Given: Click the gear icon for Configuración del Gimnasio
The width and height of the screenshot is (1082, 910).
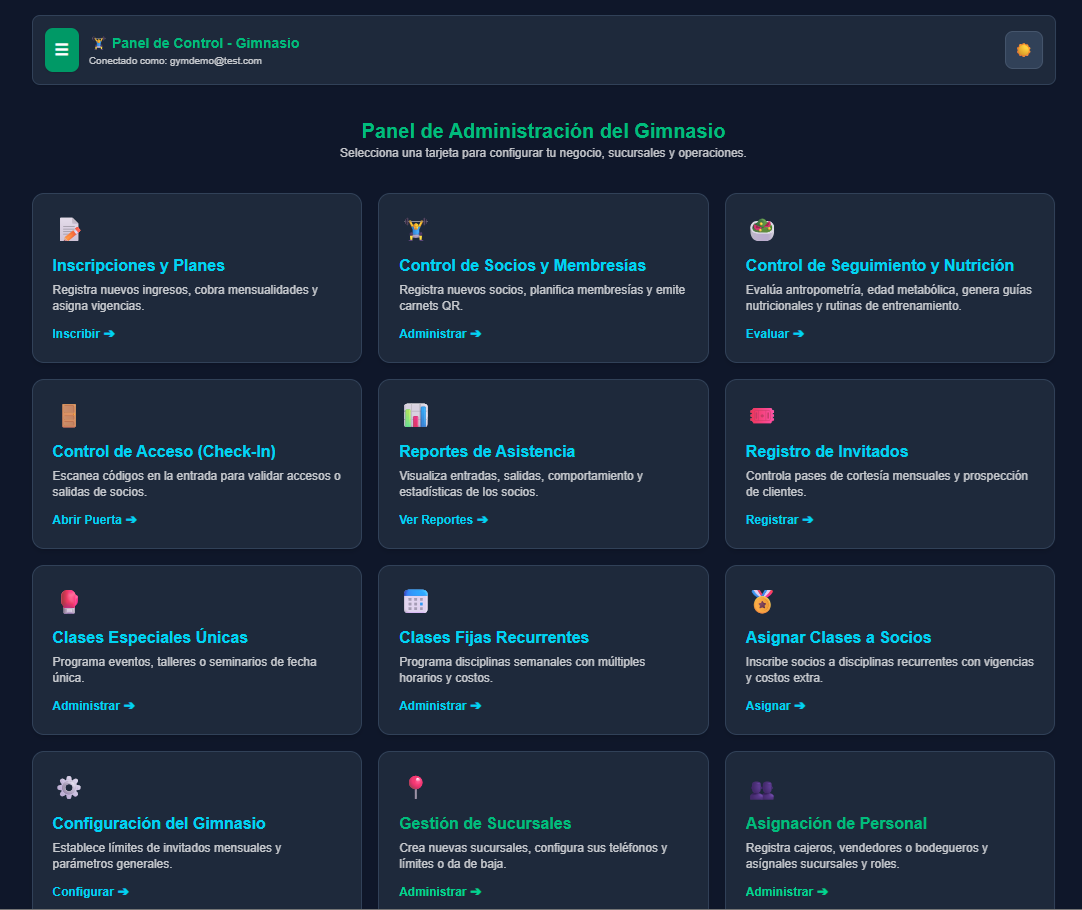Looking at the screenshot, I should point(69,787).
